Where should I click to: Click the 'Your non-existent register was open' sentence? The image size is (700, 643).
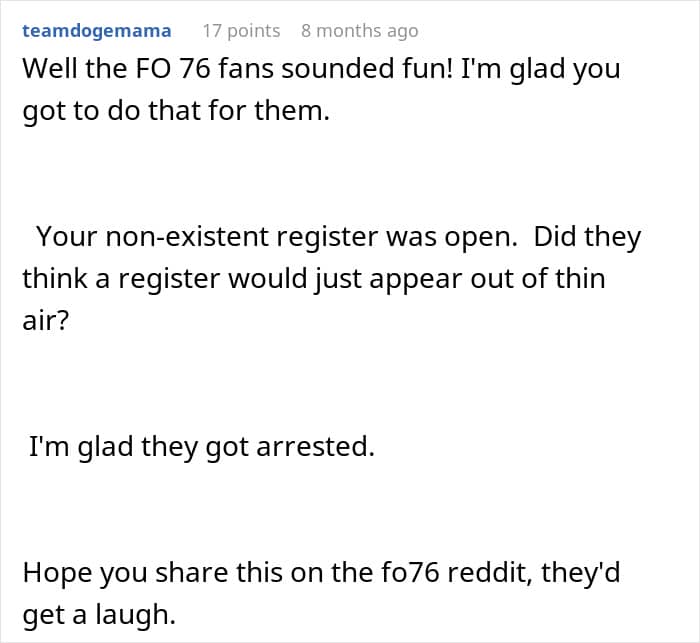point(276,236)
